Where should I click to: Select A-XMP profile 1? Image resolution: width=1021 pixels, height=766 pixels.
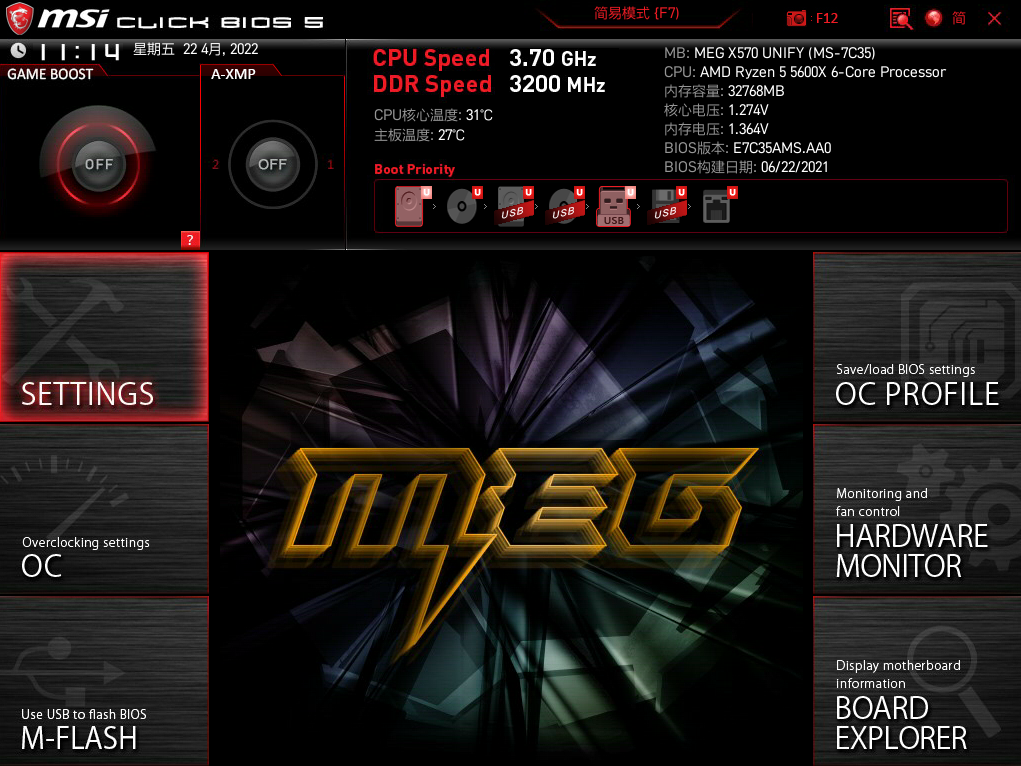[330, 164]
